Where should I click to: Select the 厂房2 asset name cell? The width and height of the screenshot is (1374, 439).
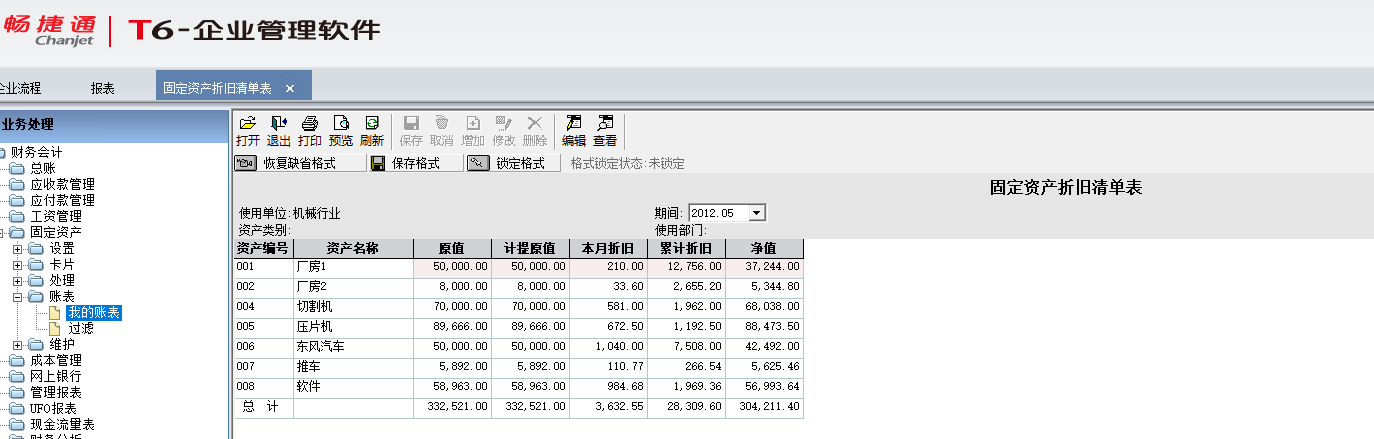[353, 287]
